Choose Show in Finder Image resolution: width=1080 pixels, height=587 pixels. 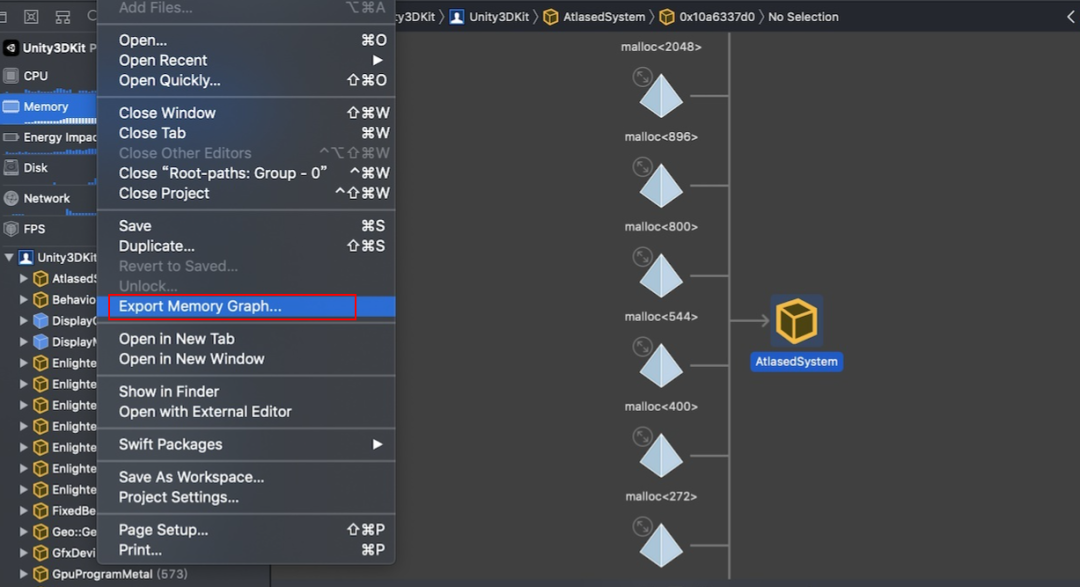(x=246, y=391)
